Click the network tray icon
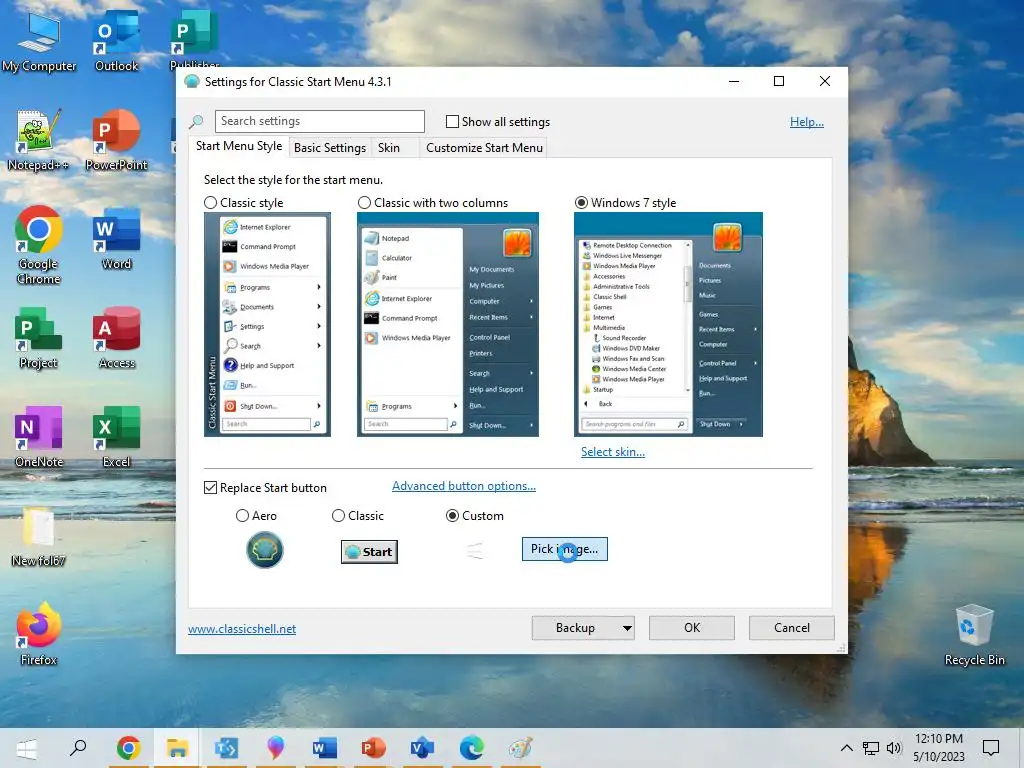1024x768 pixels. coord(871,748)
